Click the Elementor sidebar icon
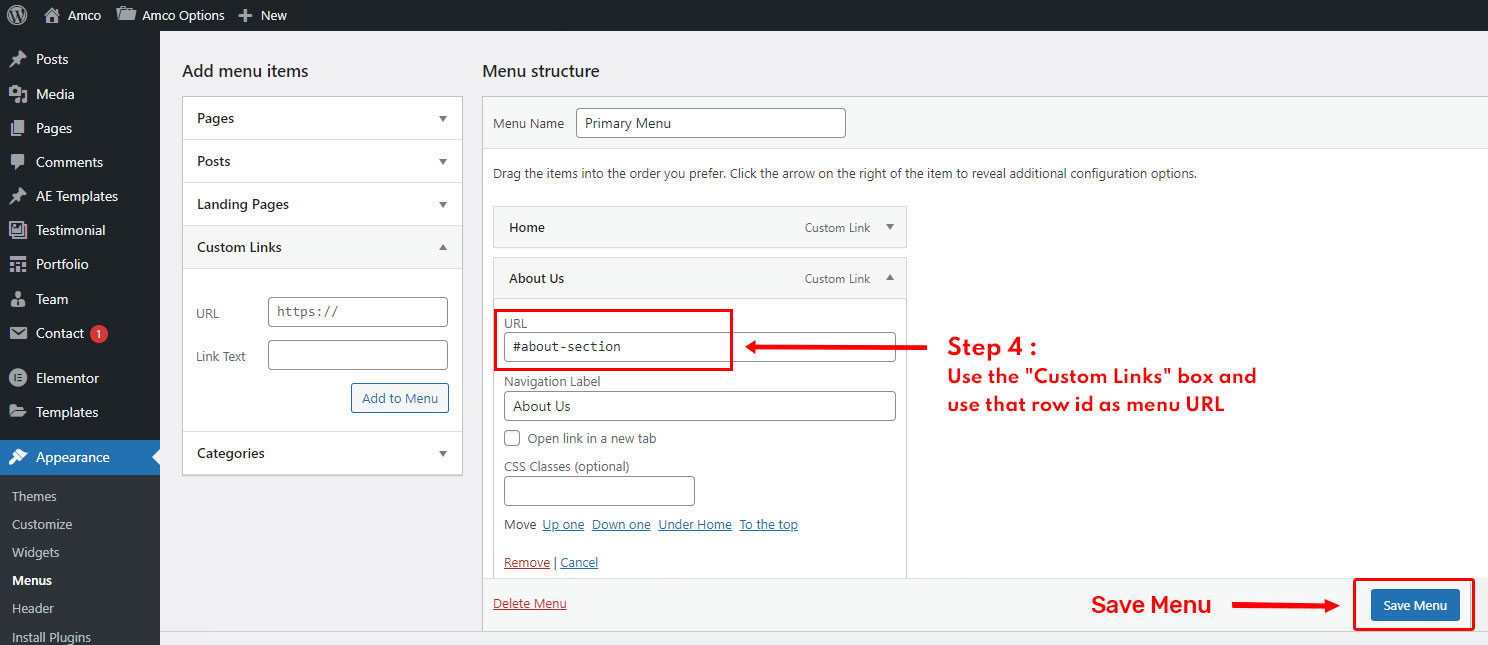Viewport: 1488px width, 645px height. 18,378
